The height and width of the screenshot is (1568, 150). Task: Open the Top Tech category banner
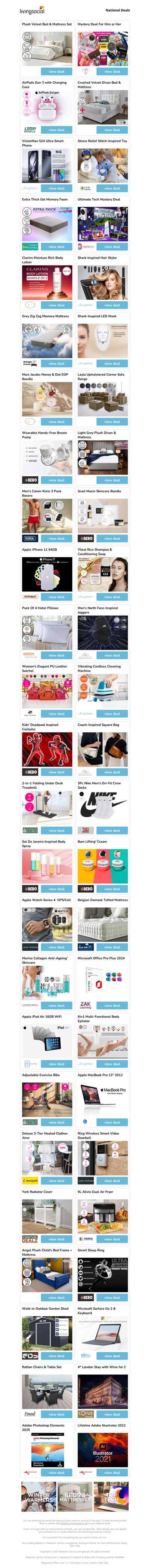tap(111, 1497)
